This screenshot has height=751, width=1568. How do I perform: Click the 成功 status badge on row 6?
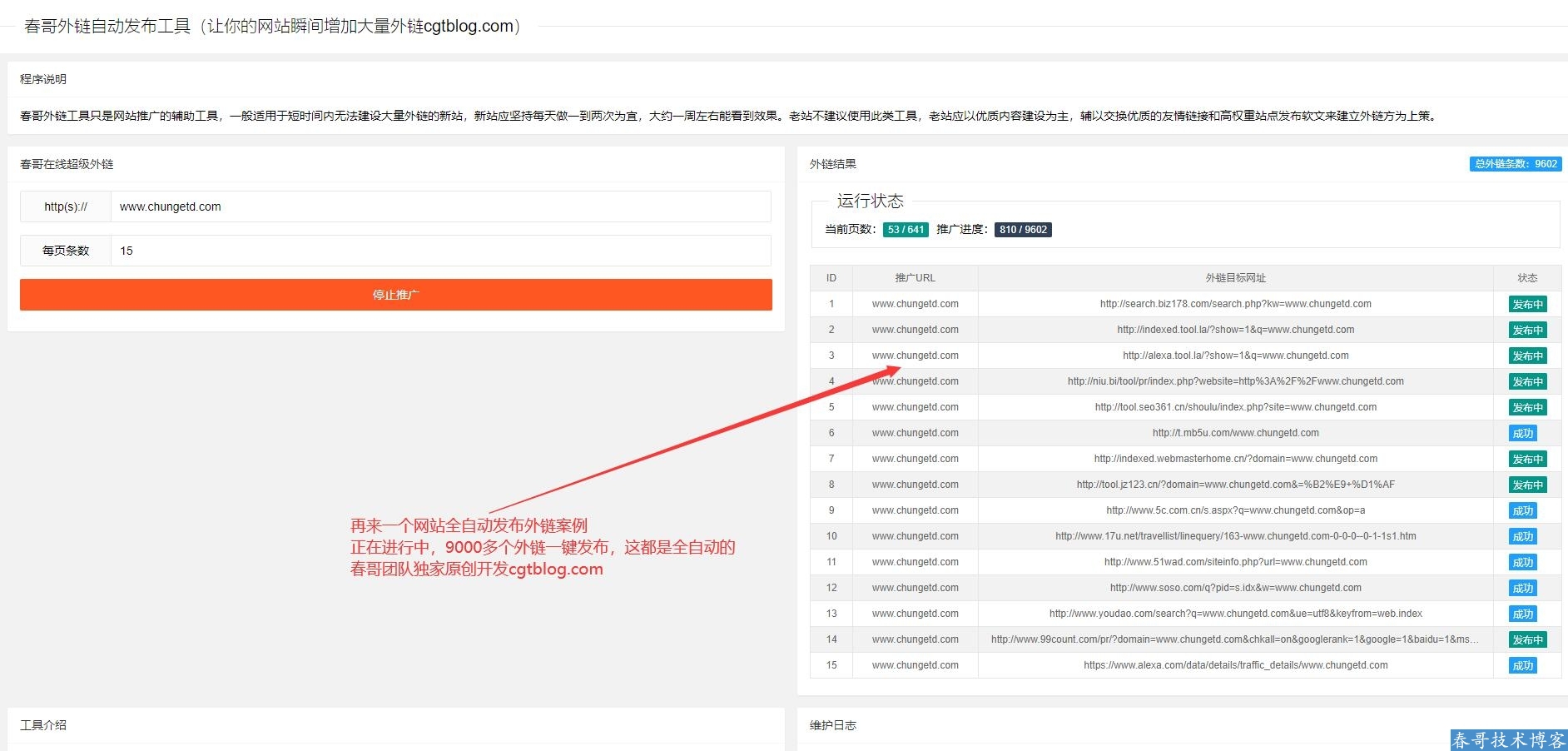coord(1522,433)
